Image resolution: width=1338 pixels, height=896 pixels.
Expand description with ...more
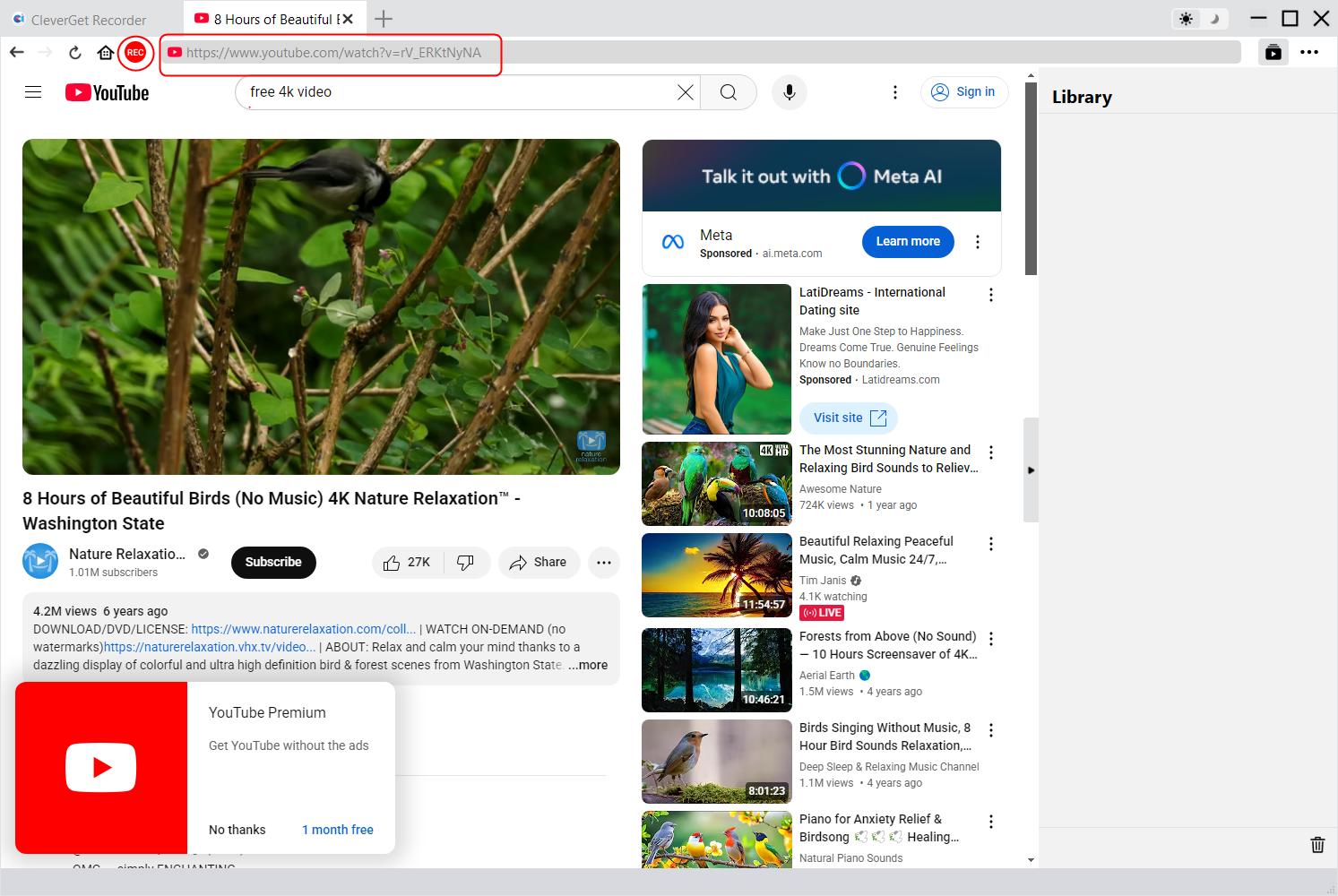point(588,665)
